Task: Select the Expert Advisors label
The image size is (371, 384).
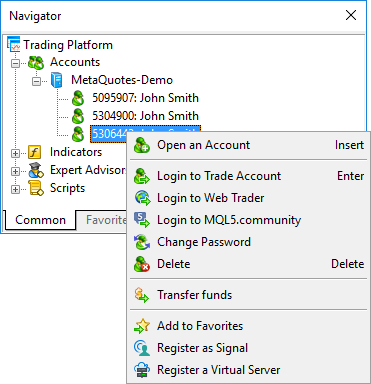Action: pyautogui.click(x=88, y=170)
